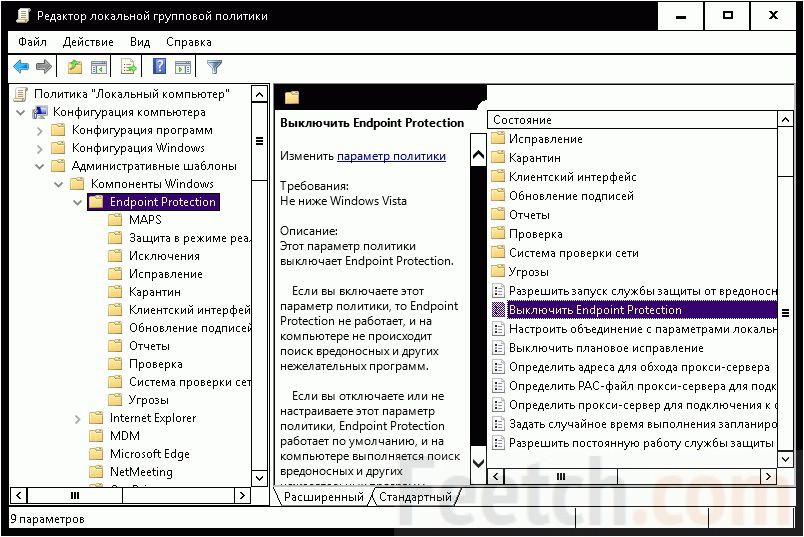804x537 pixels.
Task: Click the Filter funnel toolbar icon
Action: click(214, 67)
